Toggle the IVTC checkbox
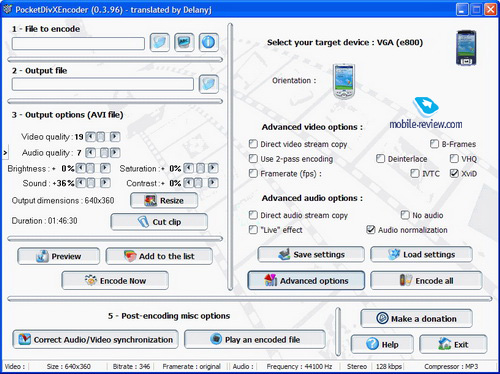 coord(415,173)
